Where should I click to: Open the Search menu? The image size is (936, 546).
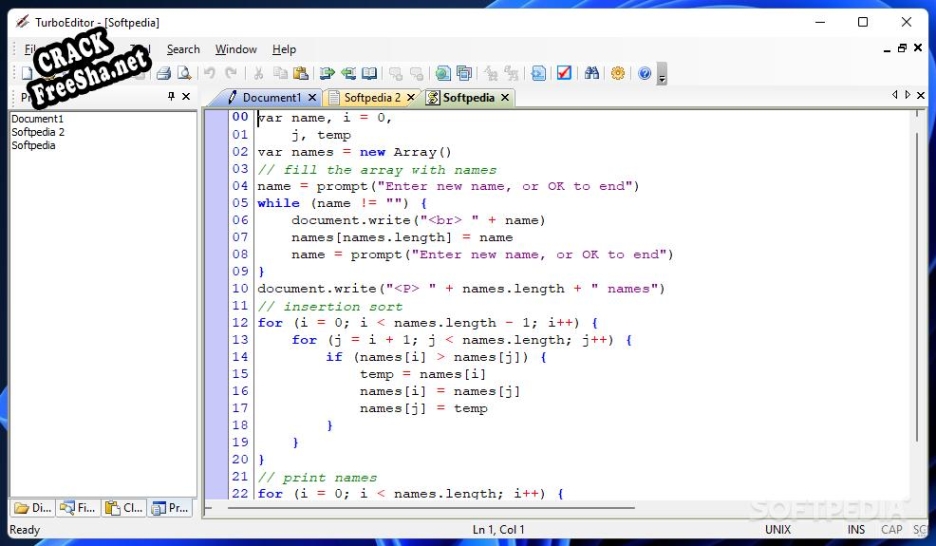tap(183, 49)
